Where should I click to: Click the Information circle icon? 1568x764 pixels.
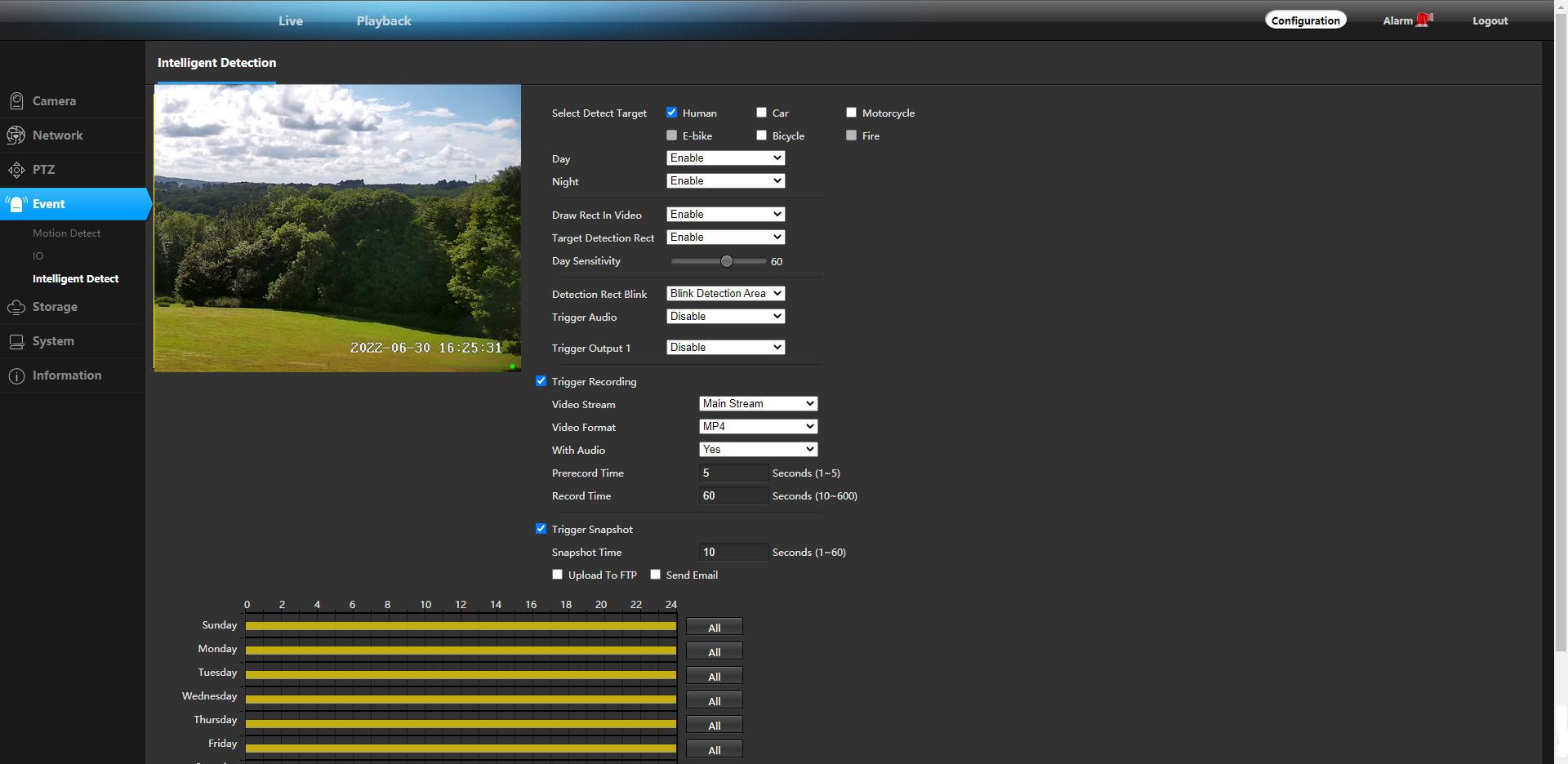(16, 375)
